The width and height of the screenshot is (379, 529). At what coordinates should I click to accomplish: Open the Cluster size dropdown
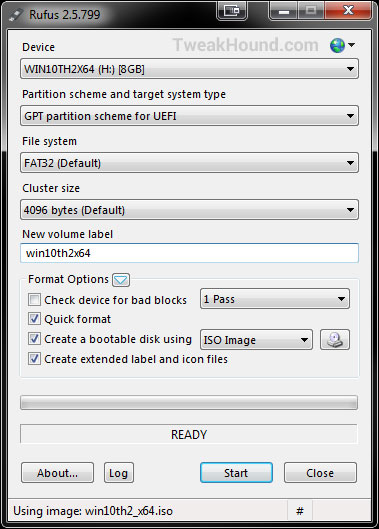pos(189,210)
